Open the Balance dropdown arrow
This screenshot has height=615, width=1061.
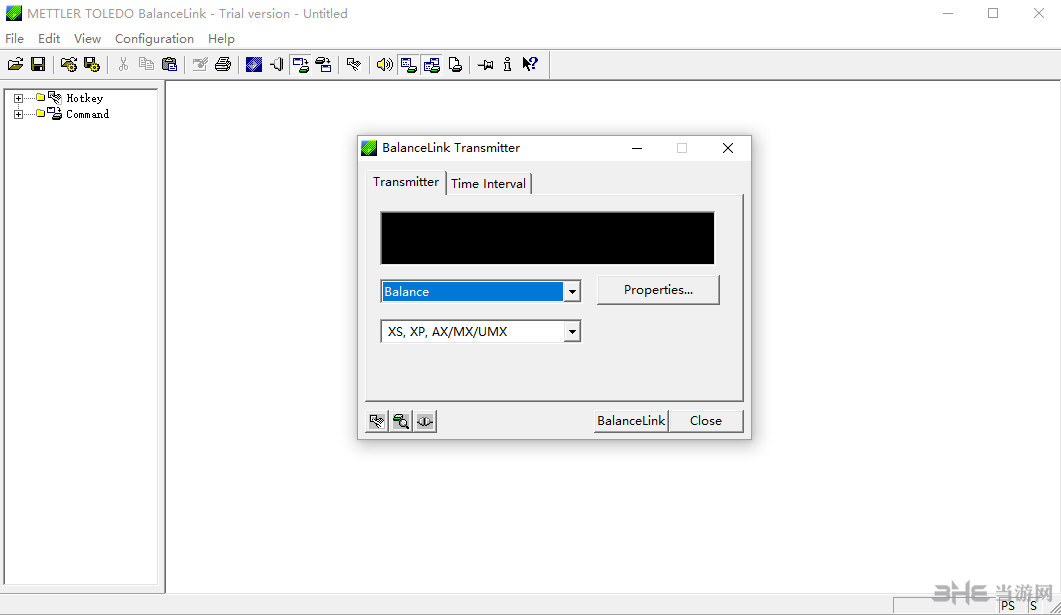point(572,292)
